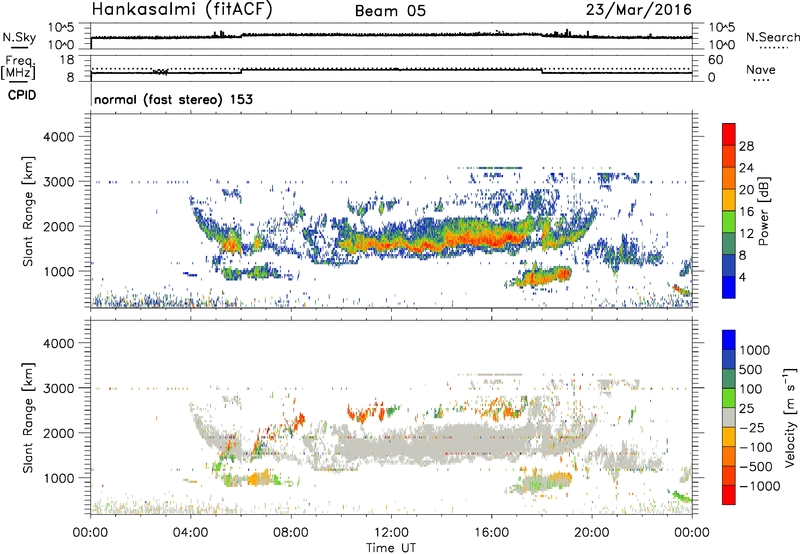Click the red top segment of Power colorbar
Image resolution: width=800 pixels, height=554 pixels.
[x=729, y=134]
